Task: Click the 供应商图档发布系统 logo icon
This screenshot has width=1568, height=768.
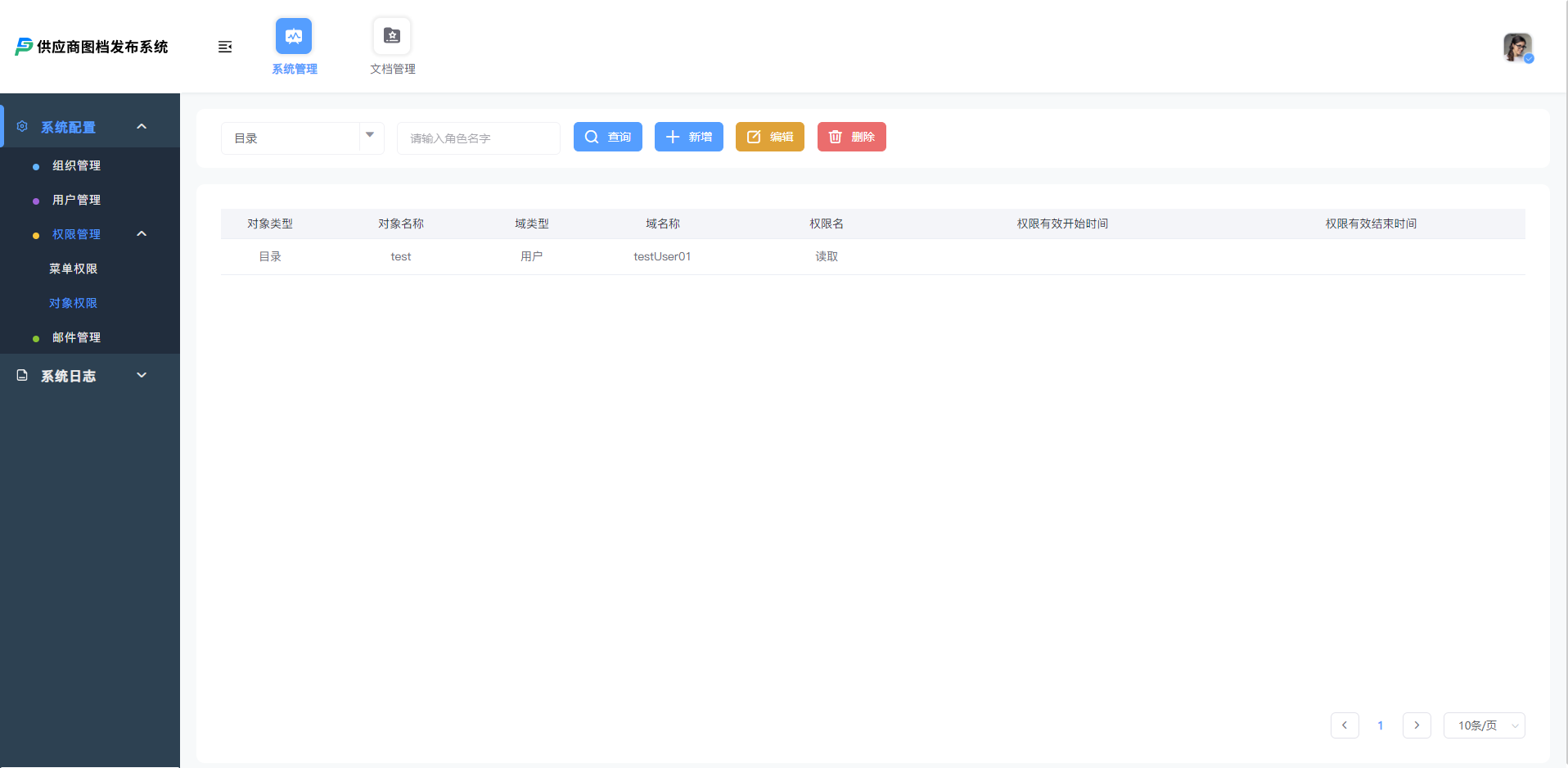Action: click(x=24, y=47)
